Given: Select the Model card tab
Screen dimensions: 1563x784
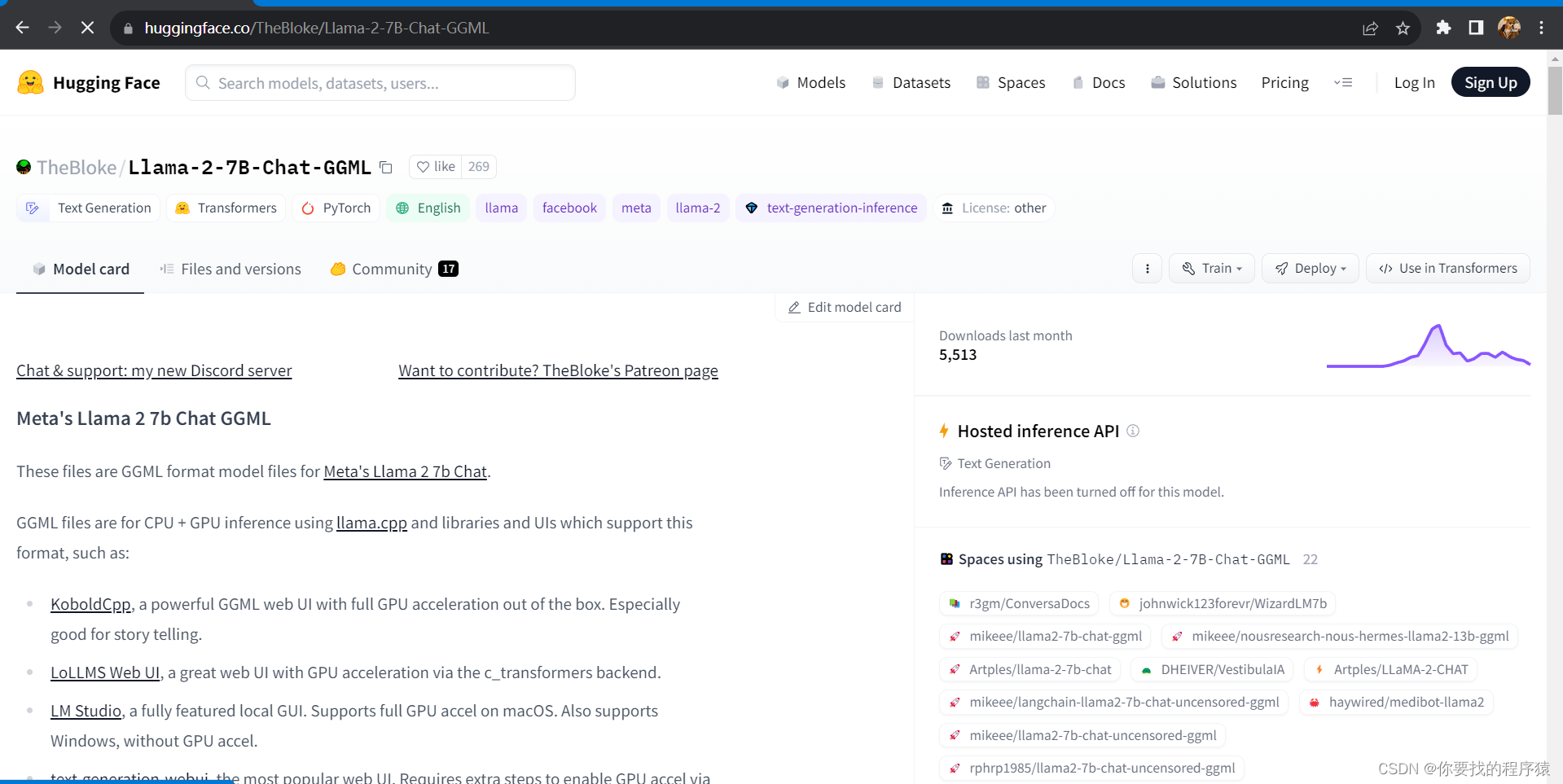Looking at the screenshot, I should (x=81, y=269).
